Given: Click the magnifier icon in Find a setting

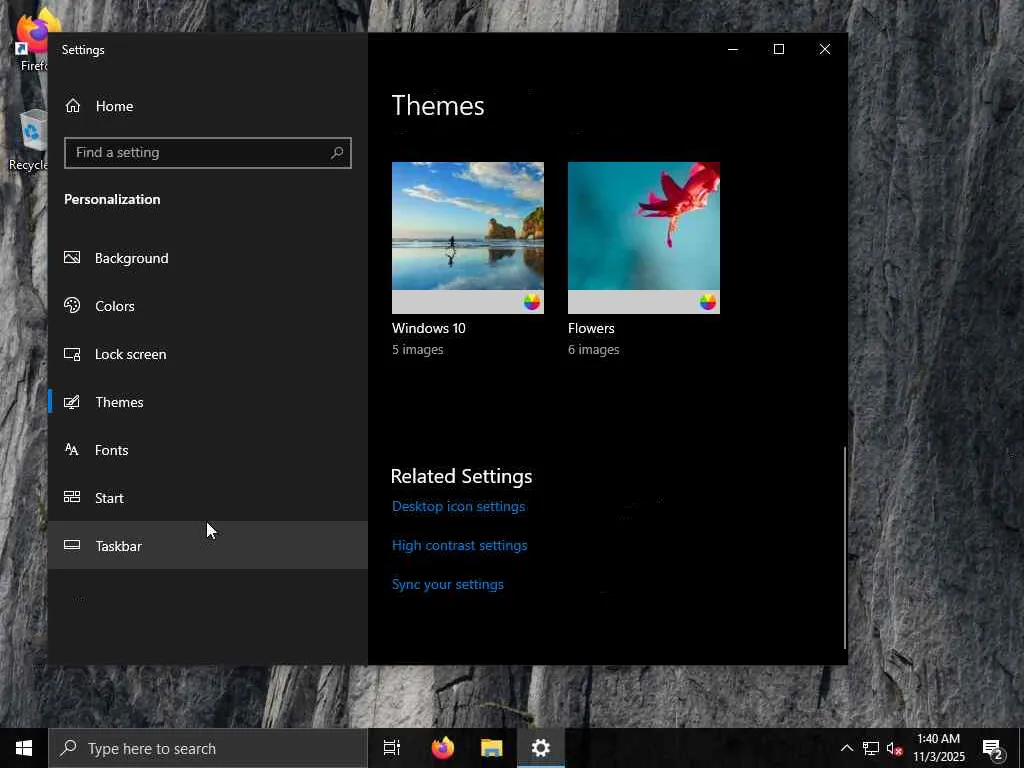Looking at the screenshot, I should click(337, 153).
